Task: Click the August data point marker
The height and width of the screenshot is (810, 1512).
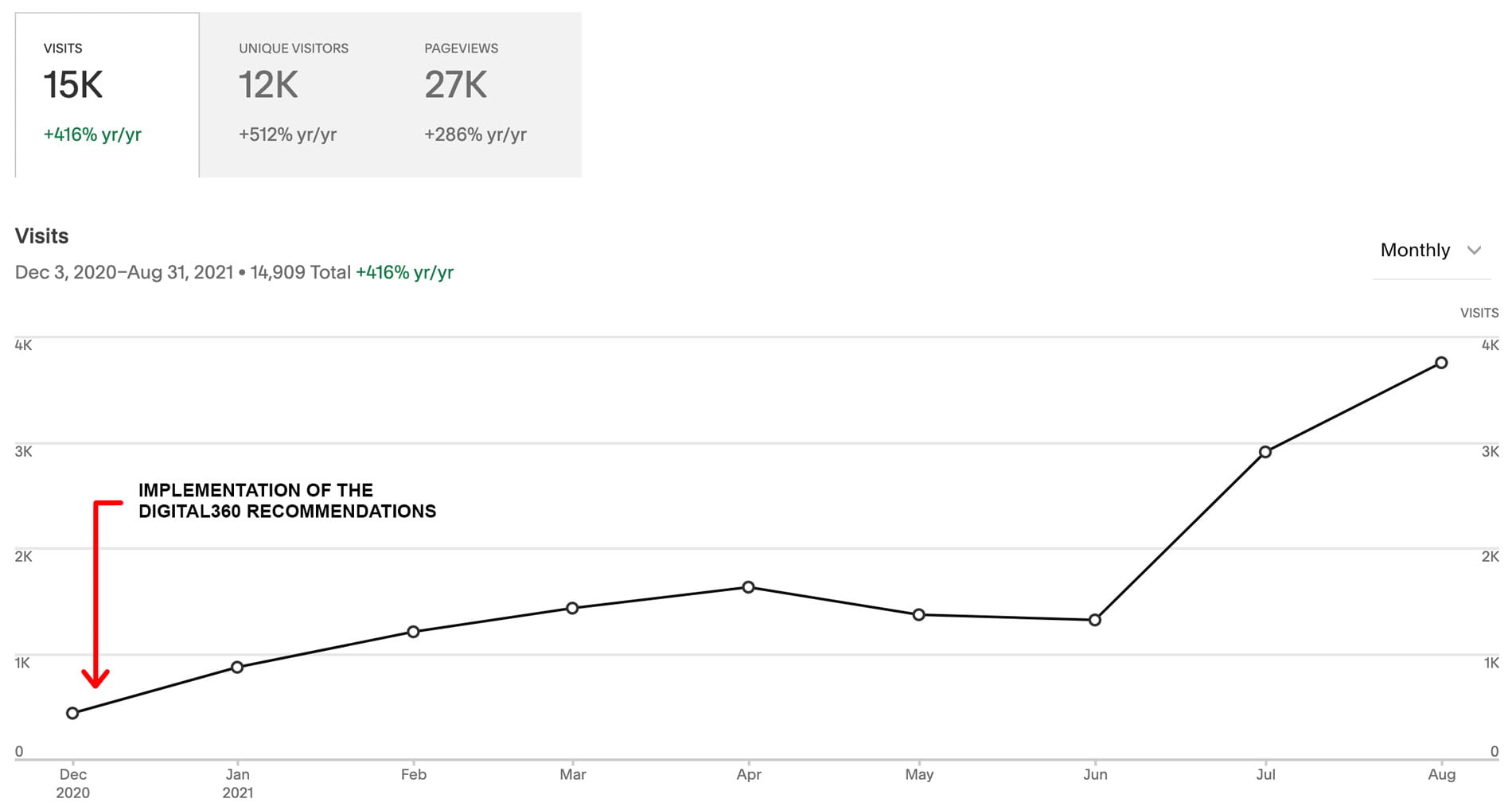Action: 1441,363
